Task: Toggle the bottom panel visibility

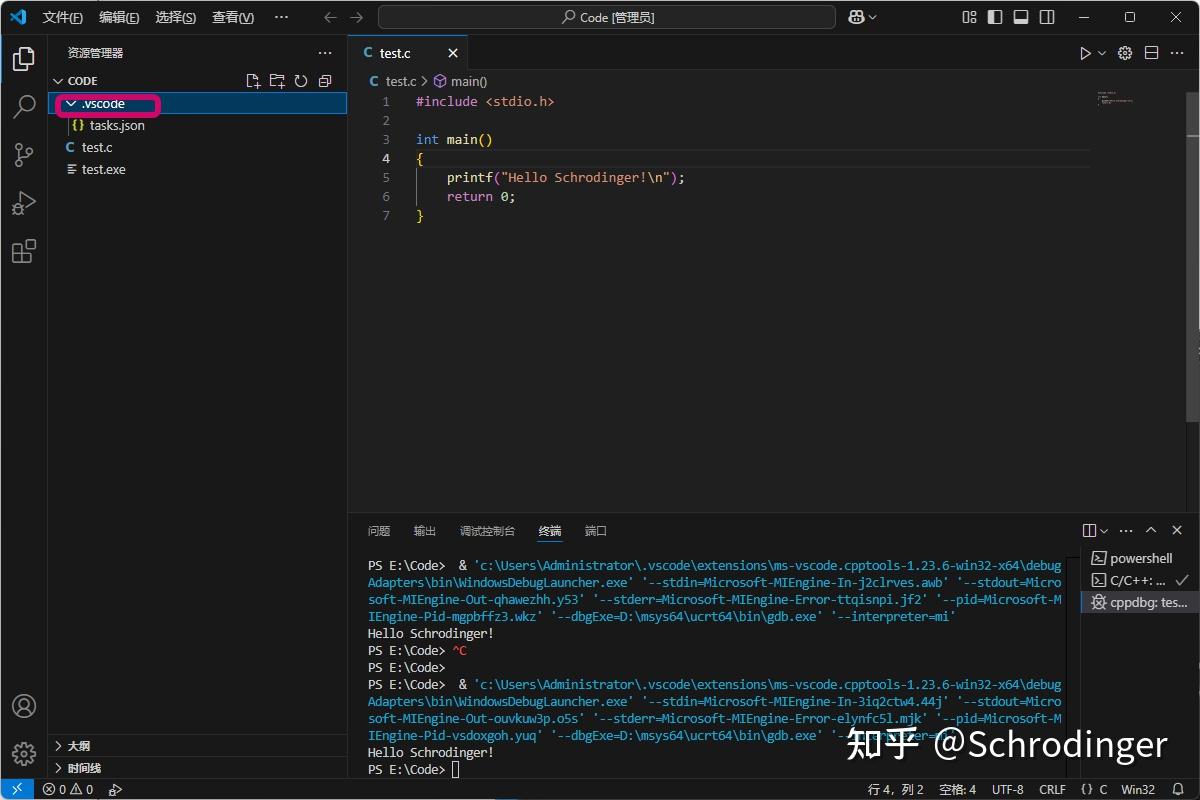Action: (x=1021, y=17)
